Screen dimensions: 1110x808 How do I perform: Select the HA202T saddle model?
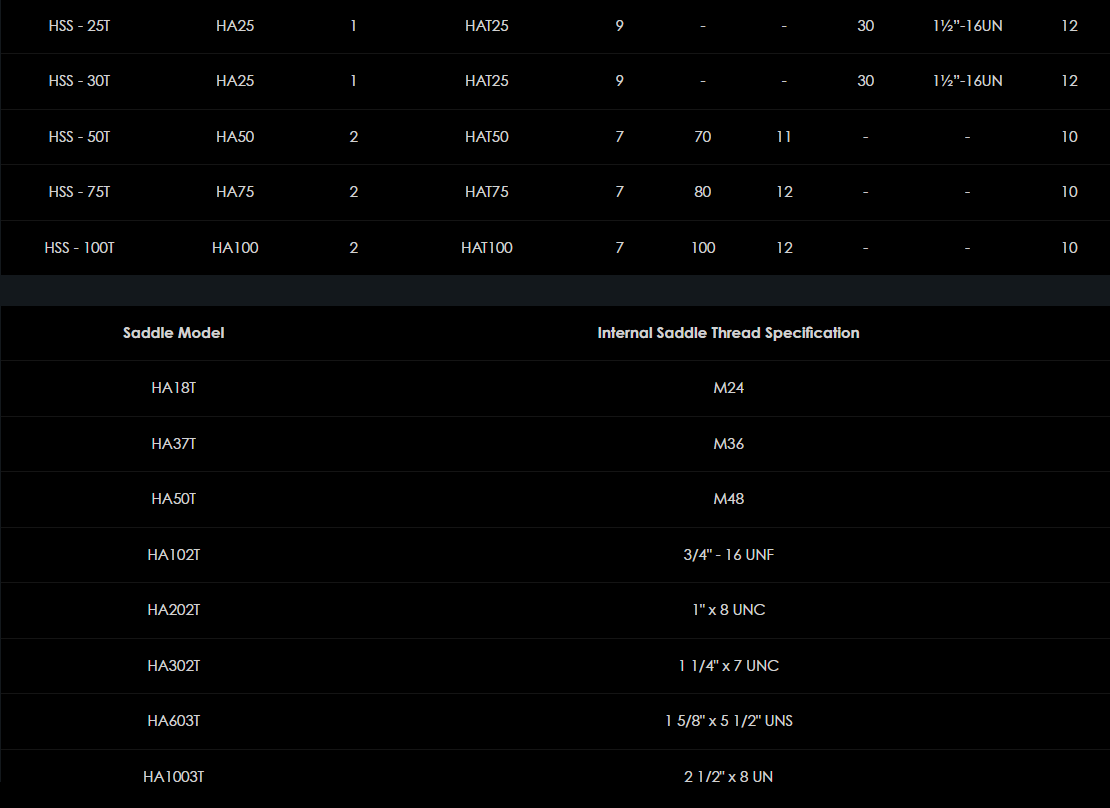pos(173,610)
